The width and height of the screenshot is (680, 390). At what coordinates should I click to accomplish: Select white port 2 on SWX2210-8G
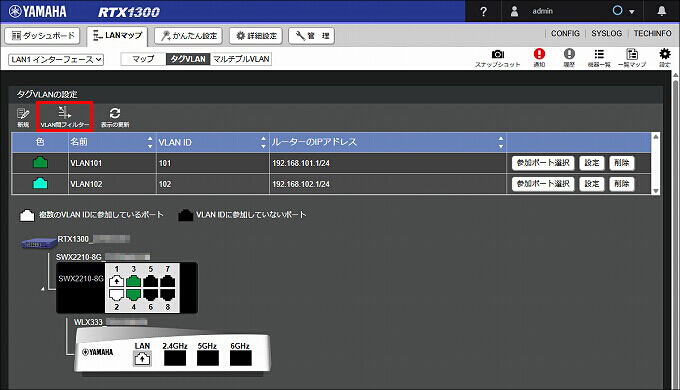(116, 295)
